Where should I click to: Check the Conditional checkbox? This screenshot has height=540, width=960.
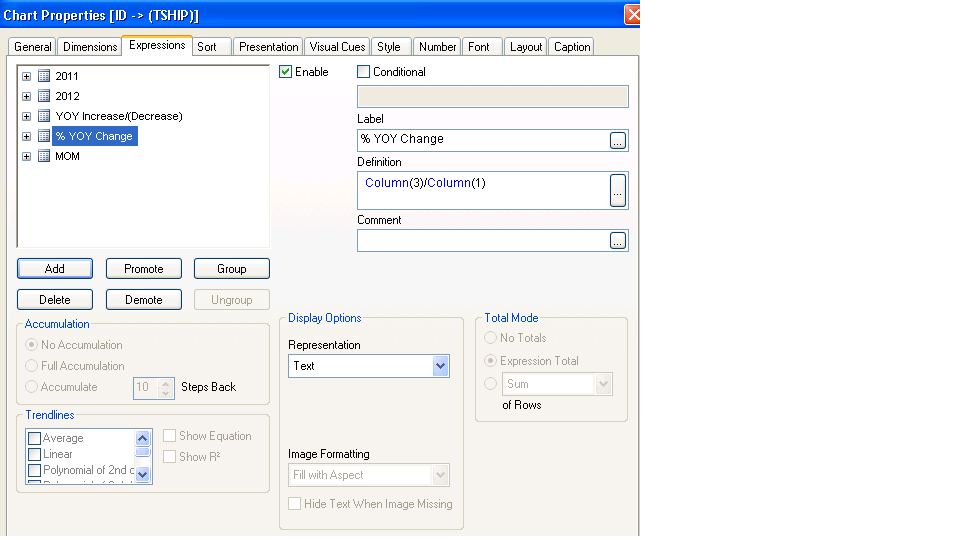click(364, 72)
